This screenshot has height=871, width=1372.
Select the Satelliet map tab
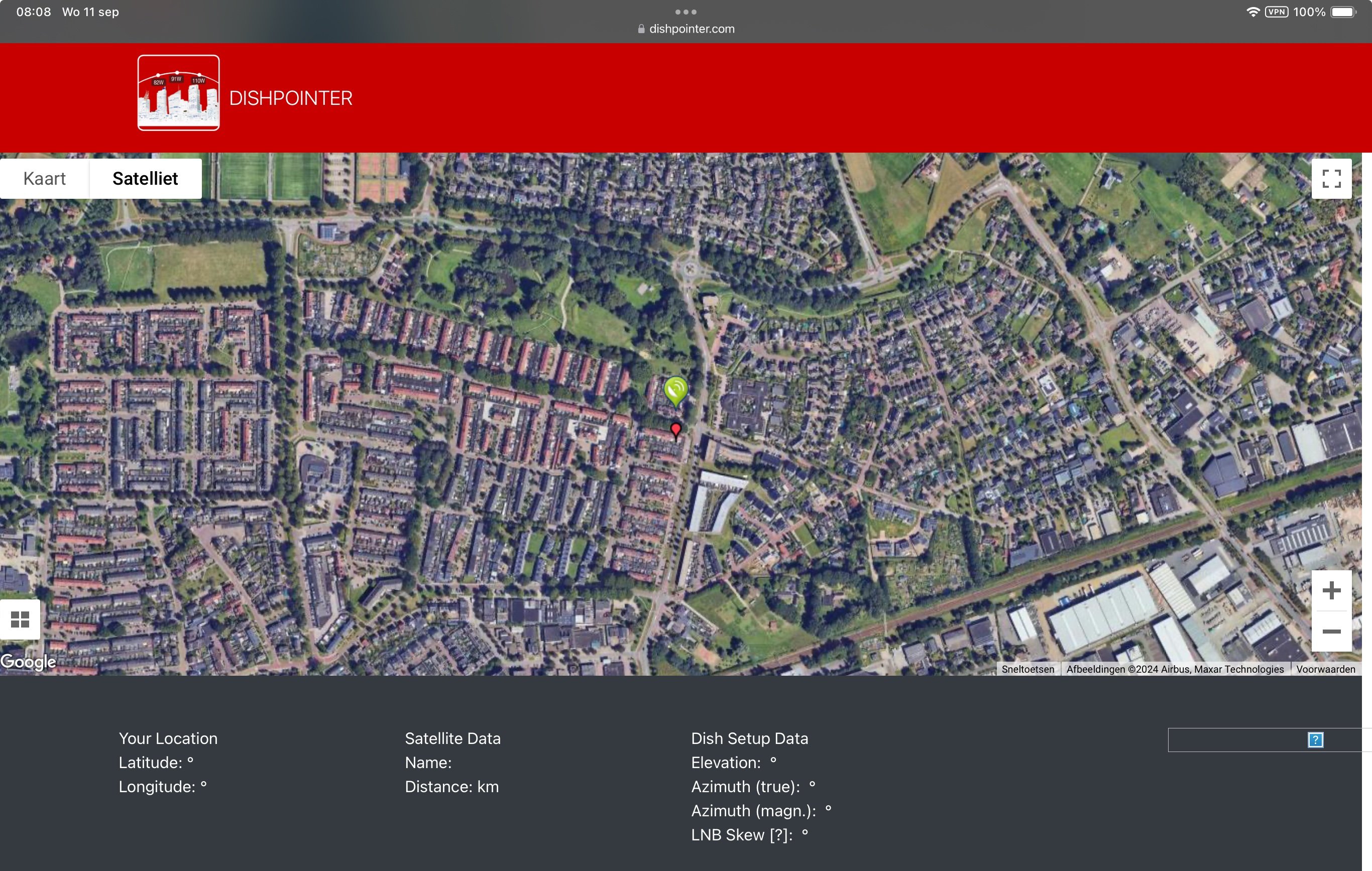tap(145, 179)
